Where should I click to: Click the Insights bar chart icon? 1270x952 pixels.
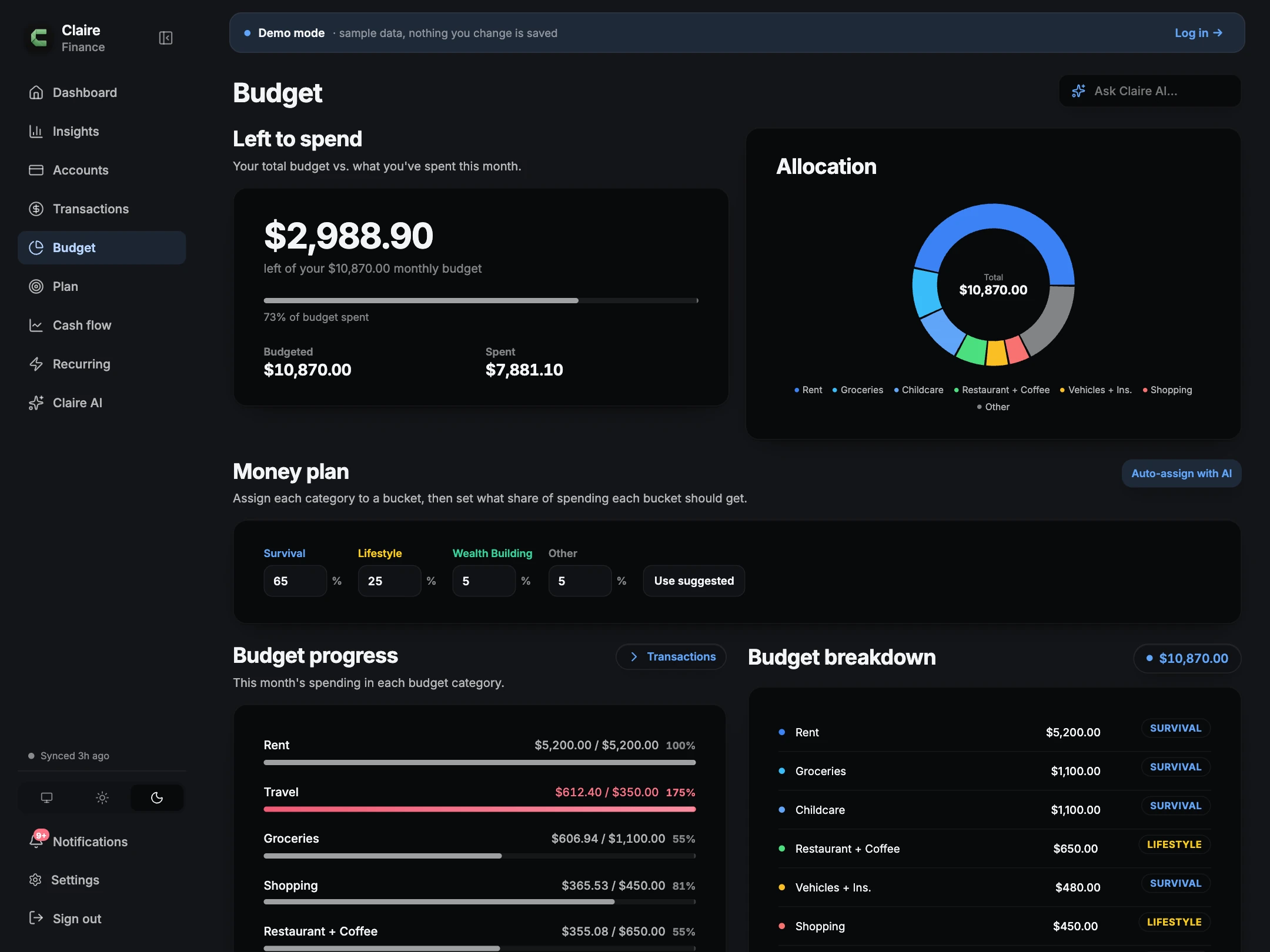36,131
